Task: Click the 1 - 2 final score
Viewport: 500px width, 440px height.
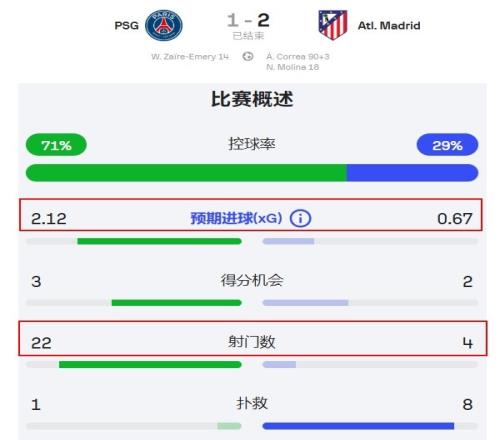Action: pos(248,20)
